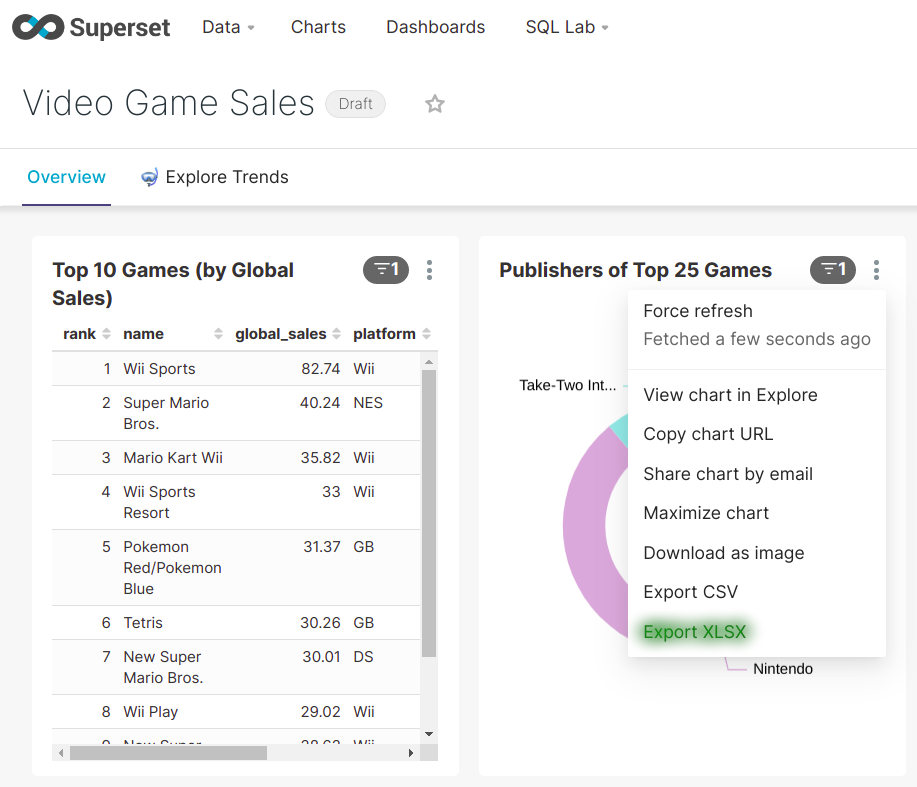Select Export XLSX from the chart menu

694,631
